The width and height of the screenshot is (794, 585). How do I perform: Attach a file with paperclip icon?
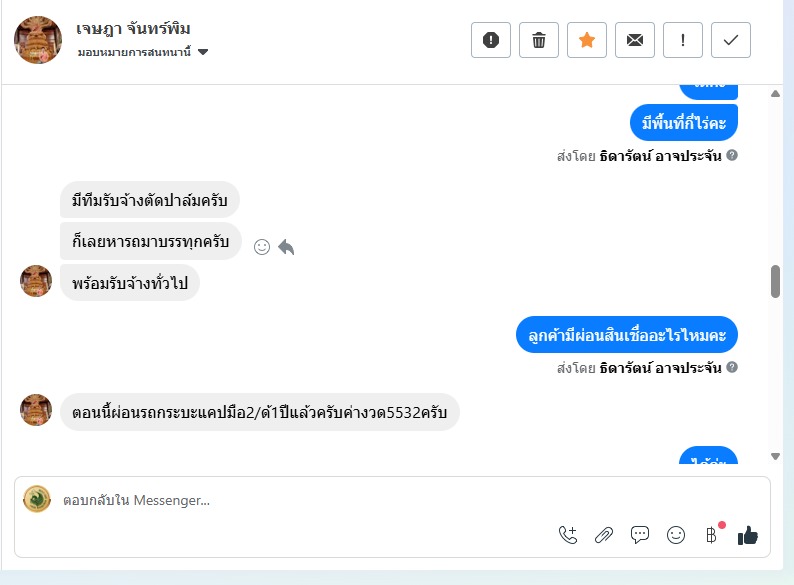point(604,535)
